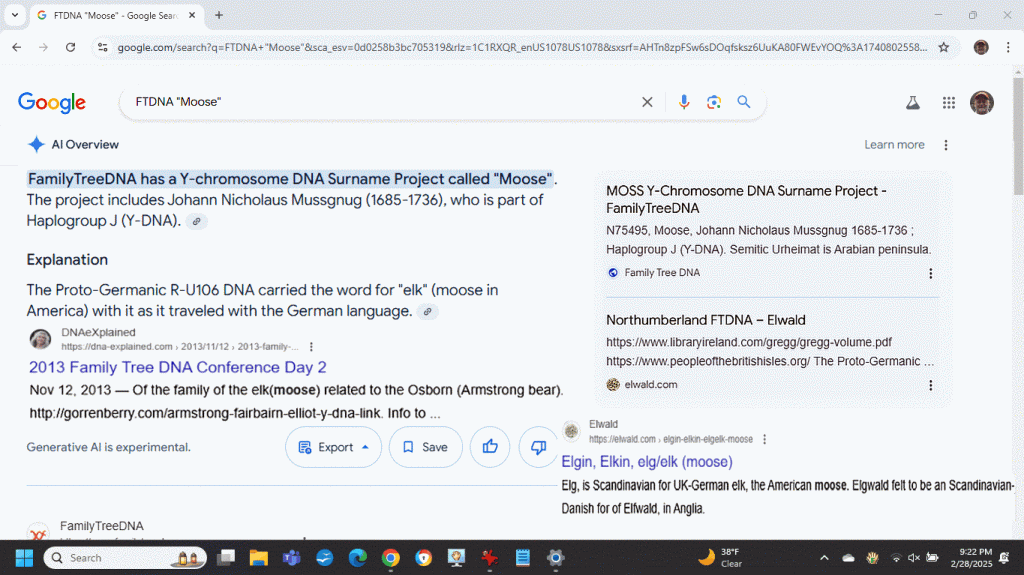The width and height of the screenshot is (1024, 575).
Task: Open the 2013 Family Tree DNA Conference Day 2 link
Action: 178,367
